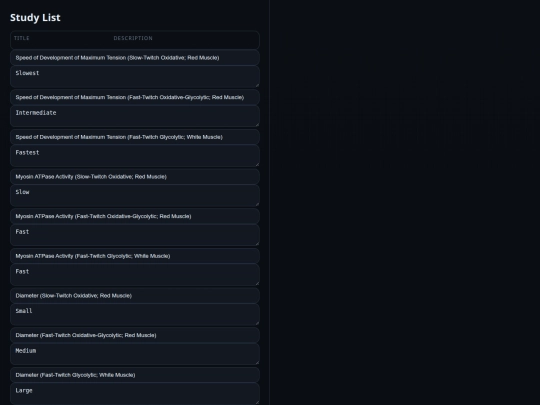540x405 pixels.
Task: Edit title 'Diameter (Fast-Twitch Oxidative-Glycolytic; Red Muscle)'
Action: (x=135, y=335)
